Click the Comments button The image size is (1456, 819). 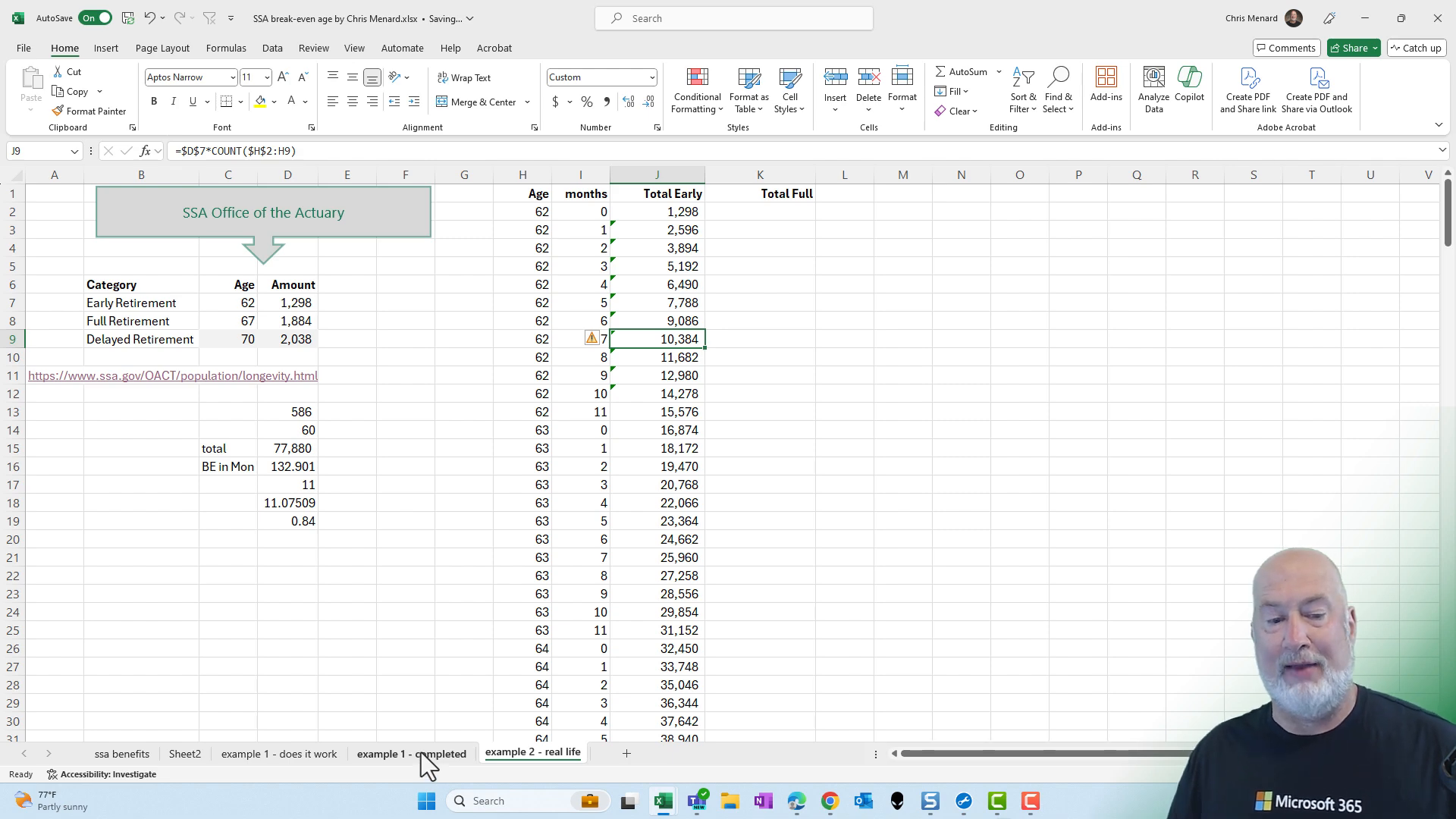click(x=1285, y=48)
